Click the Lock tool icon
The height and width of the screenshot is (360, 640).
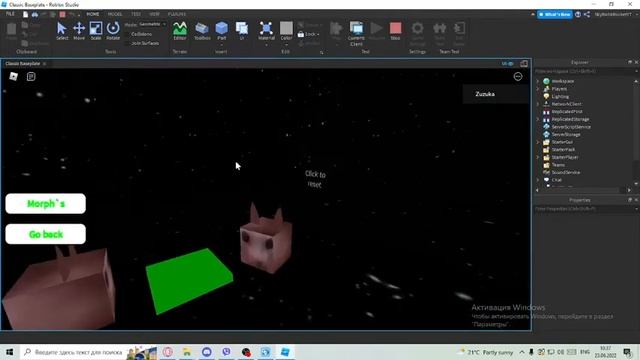301,34
